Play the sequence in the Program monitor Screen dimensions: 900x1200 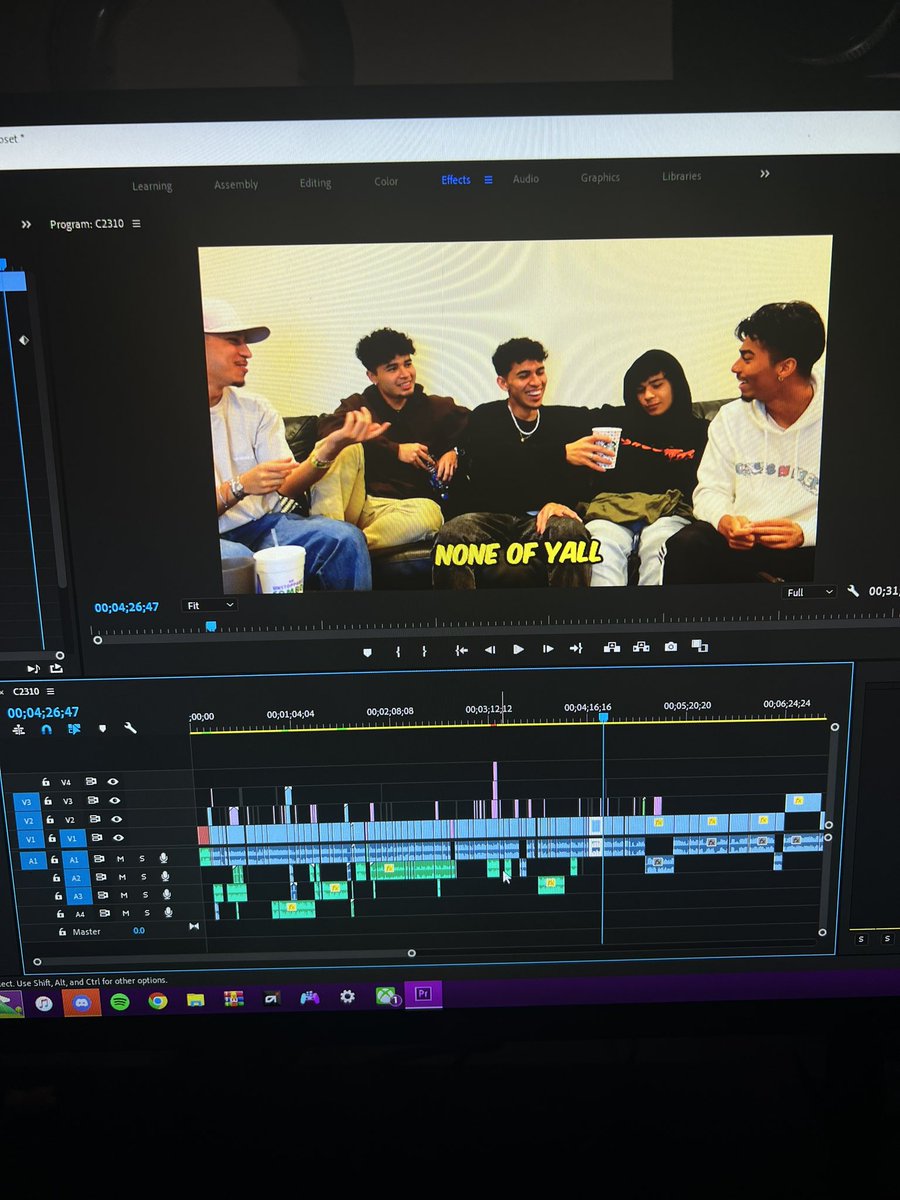pos(518,649)
